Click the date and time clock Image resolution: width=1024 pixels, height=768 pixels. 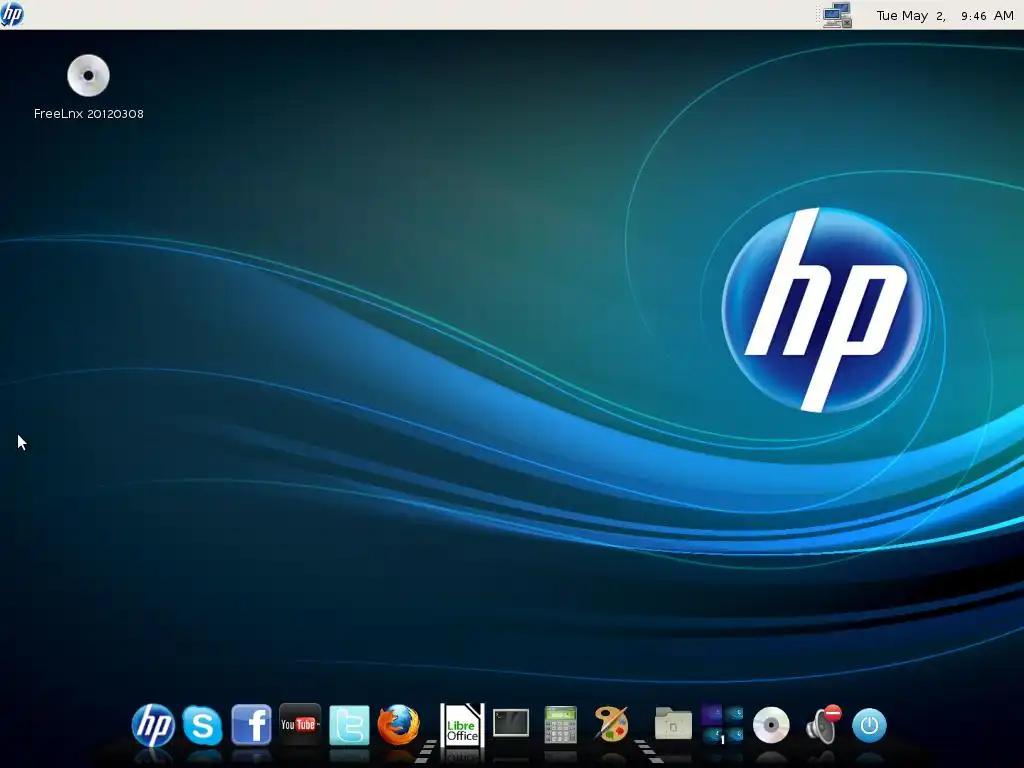point(945,15)
